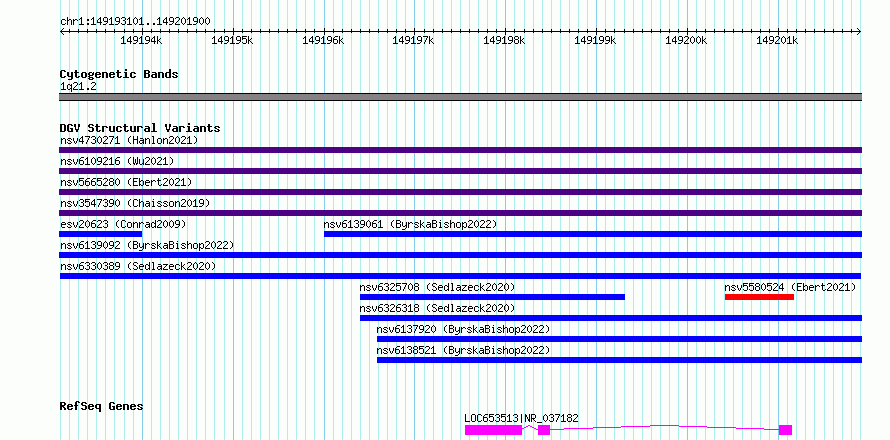Open variant nsv5665280 (Ebert2021) label
Screen dimensions: 890x440
(126, 182)
